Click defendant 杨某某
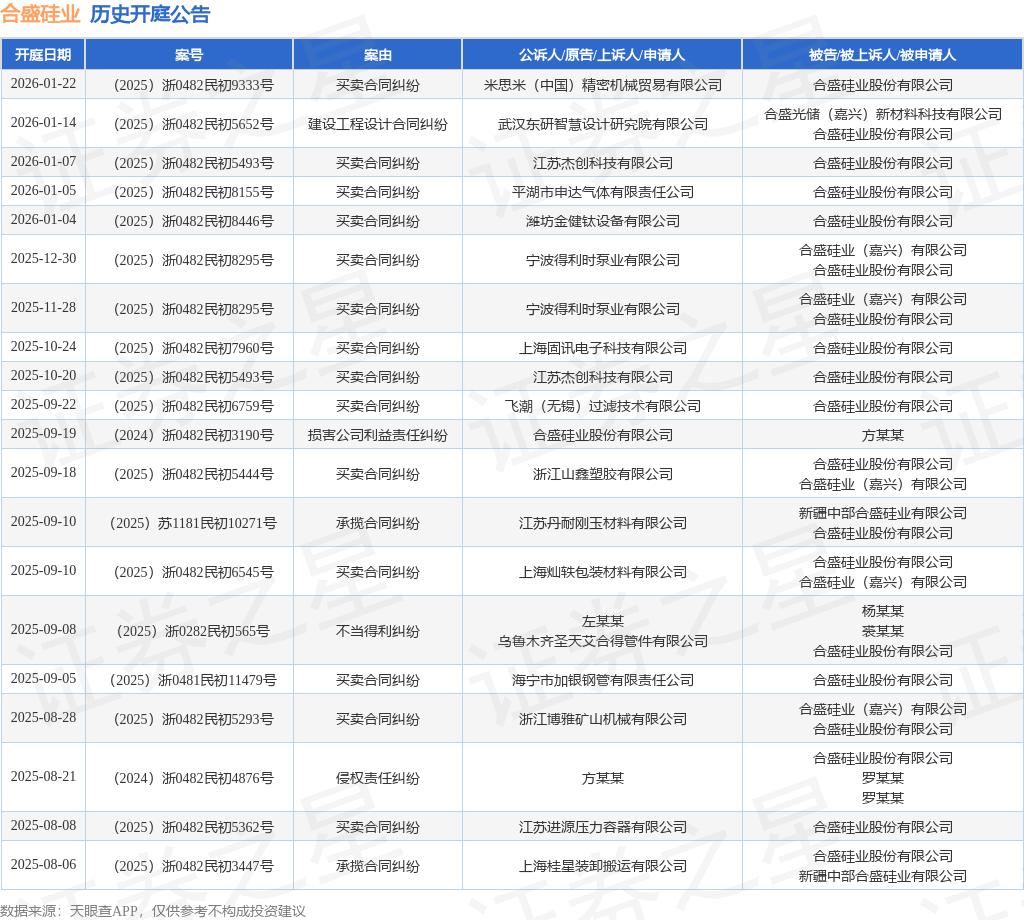The height and width of the screenshot is (920, 1024). [882, 611]
